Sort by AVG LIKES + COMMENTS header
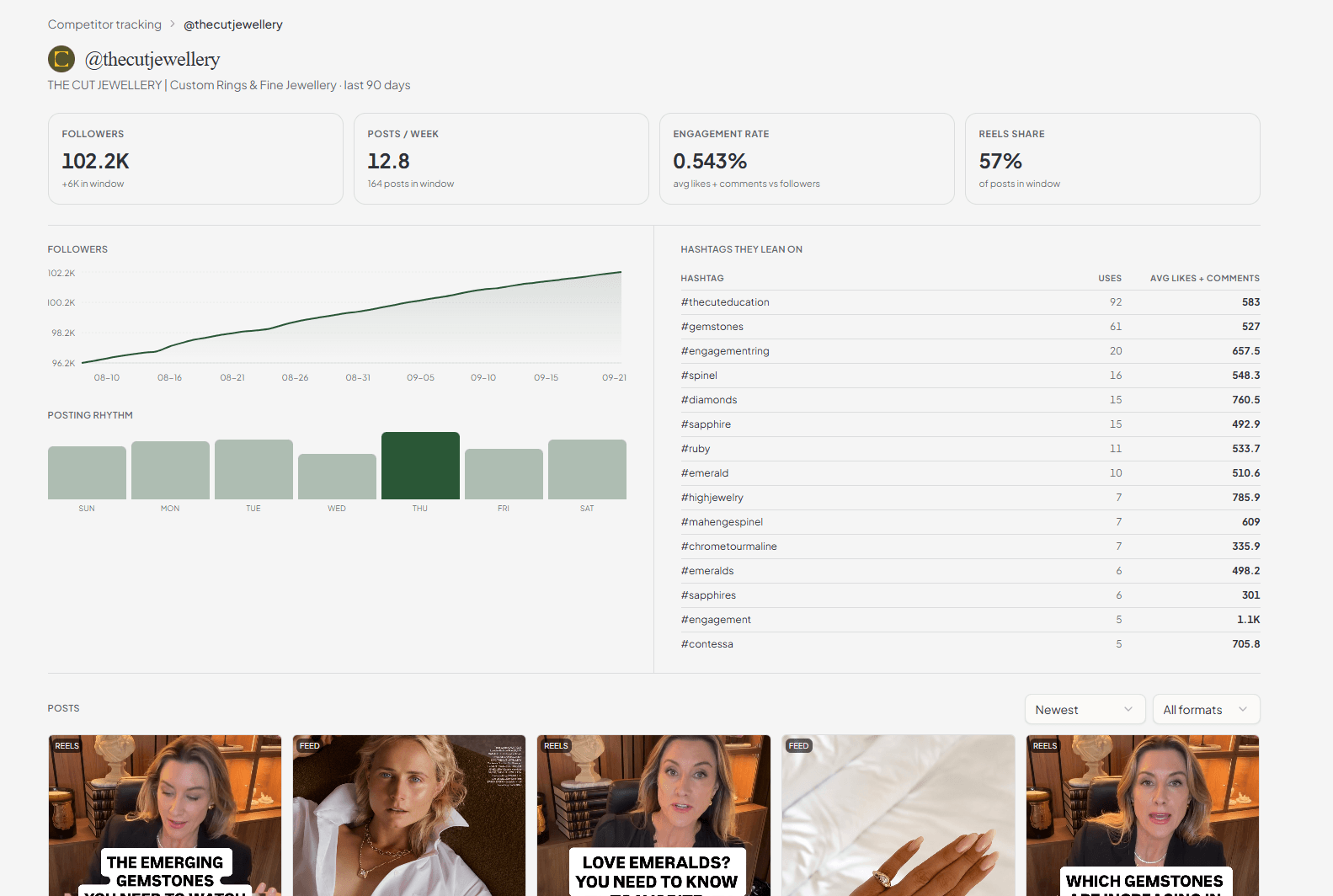1333x896 pixels. pyautogui.click(x=1205, y=278)
